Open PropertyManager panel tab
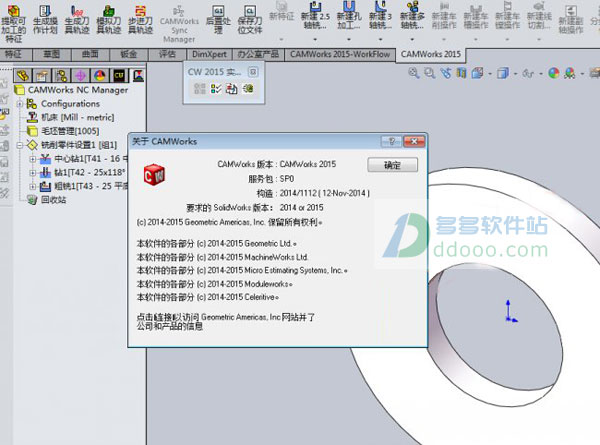 pyautogui.click(x=42, y=75)
